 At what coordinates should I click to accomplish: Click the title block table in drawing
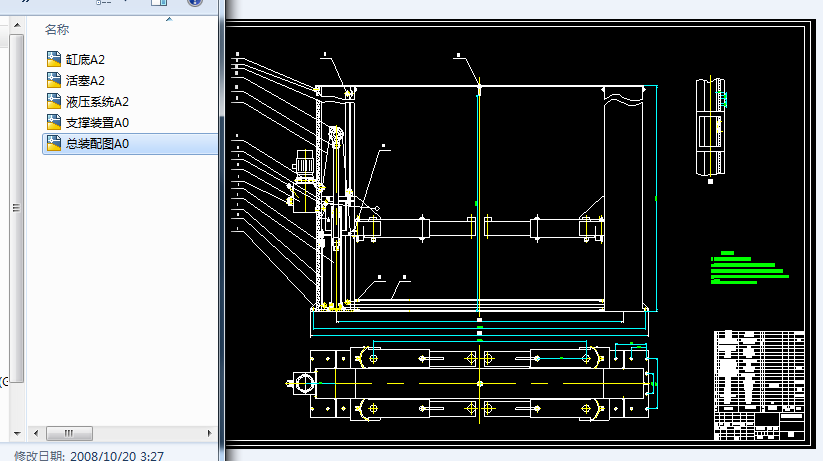coord(758,385)
